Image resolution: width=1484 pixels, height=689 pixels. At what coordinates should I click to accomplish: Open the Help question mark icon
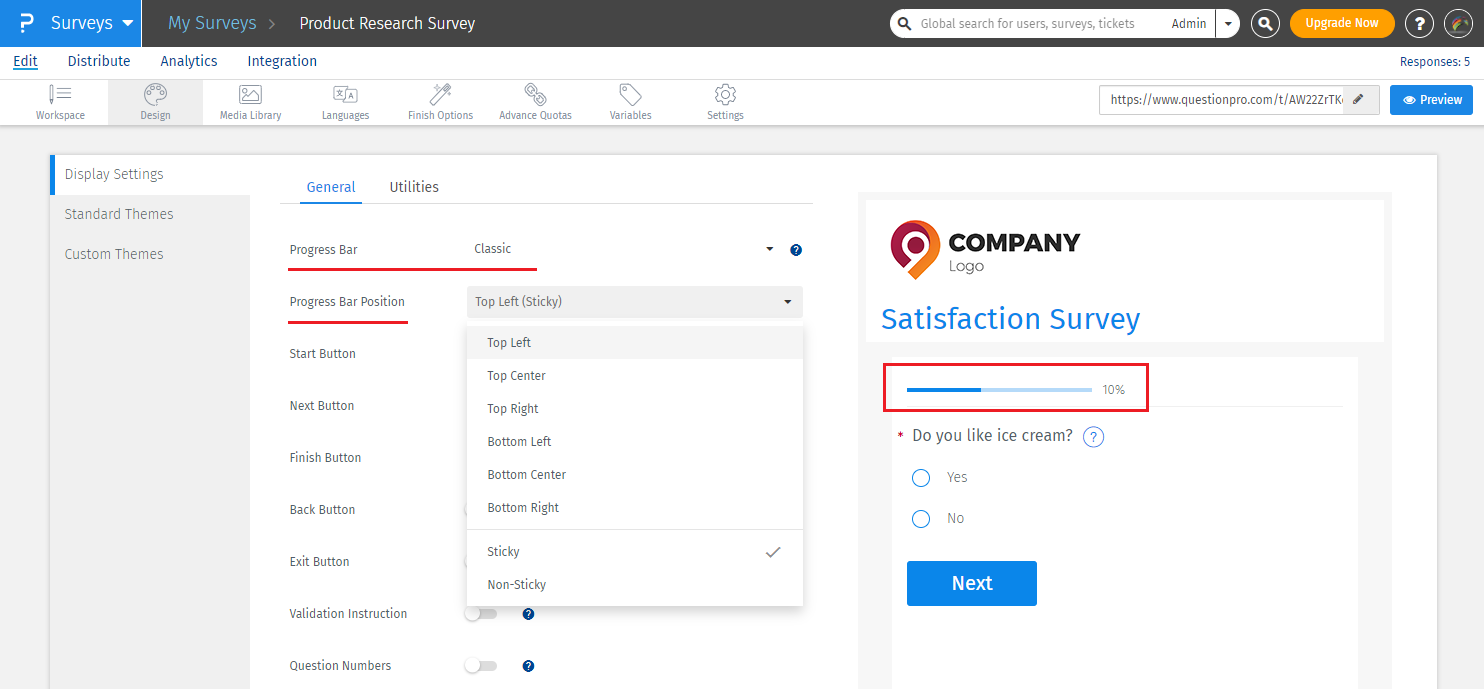(x=1419, y=22)
